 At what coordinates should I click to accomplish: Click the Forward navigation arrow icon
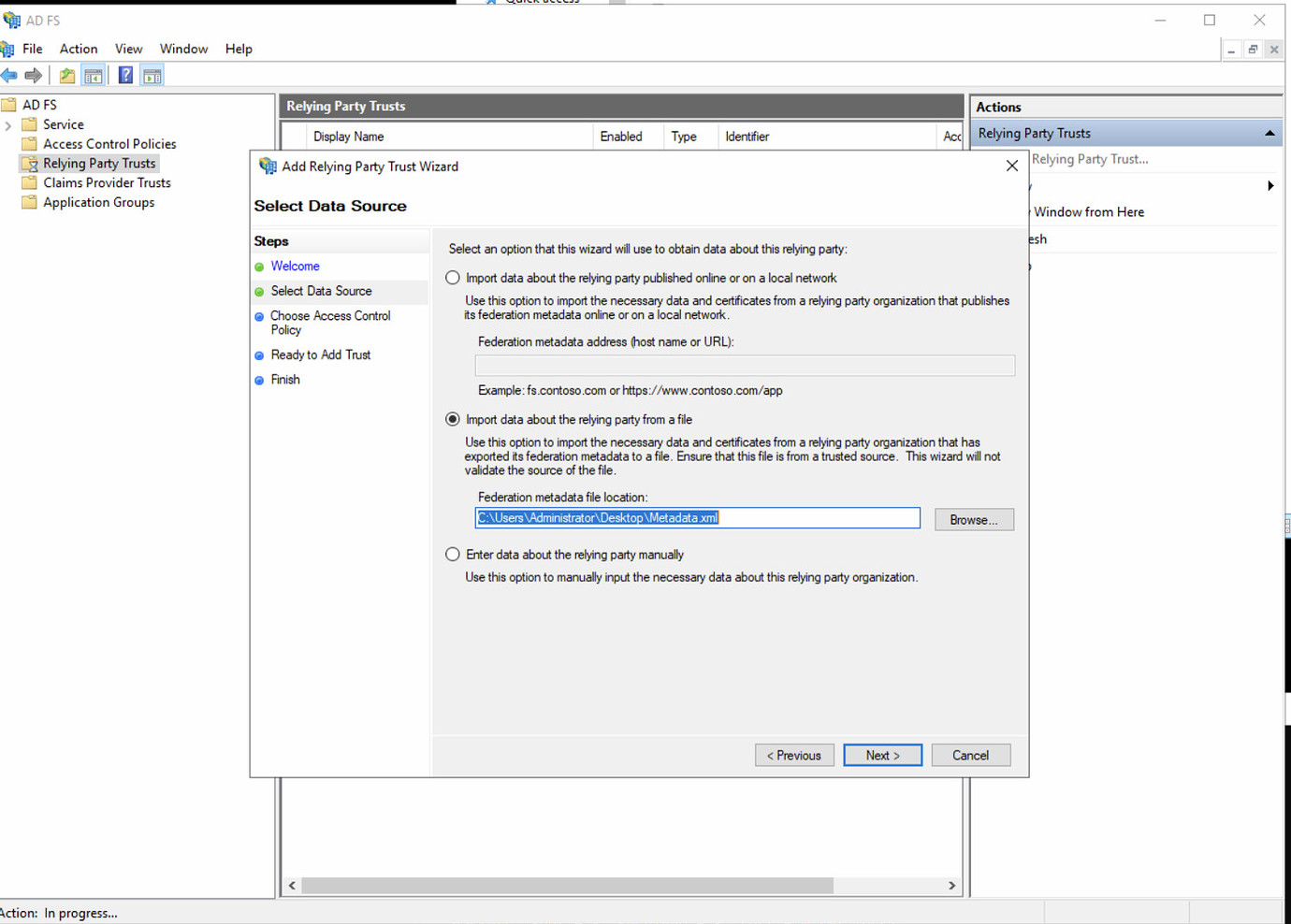click(x=35, y=75)
